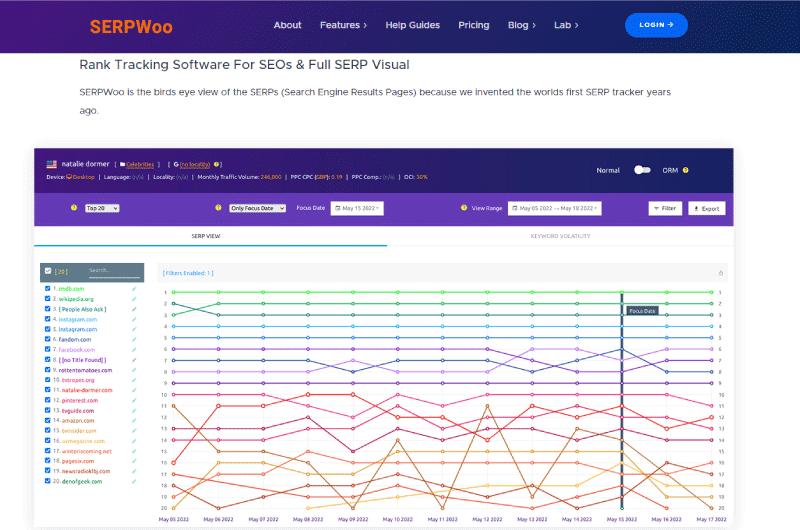
Task: Click the pencil edit icon for tvguide.com
Action: click(134, 411)
